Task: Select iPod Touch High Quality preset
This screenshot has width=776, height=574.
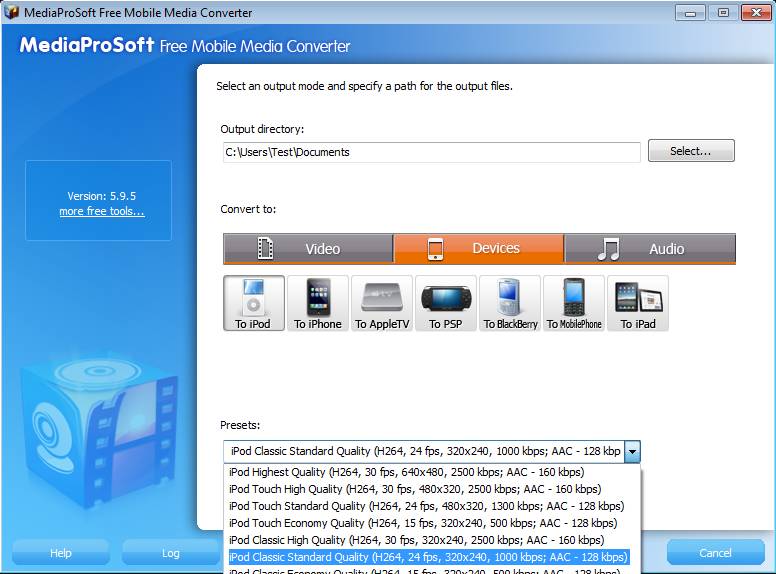Action: (414, 489)
